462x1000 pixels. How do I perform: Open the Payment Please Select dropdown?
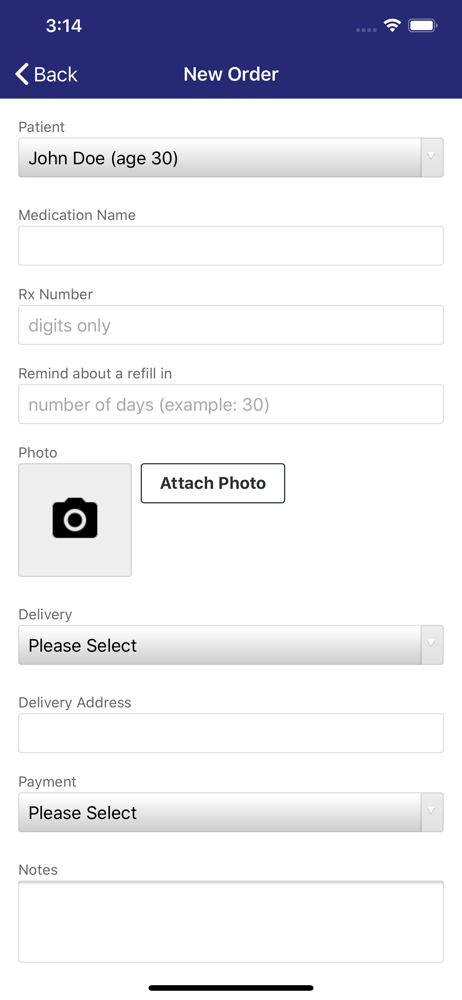click(x=231, y=812)
